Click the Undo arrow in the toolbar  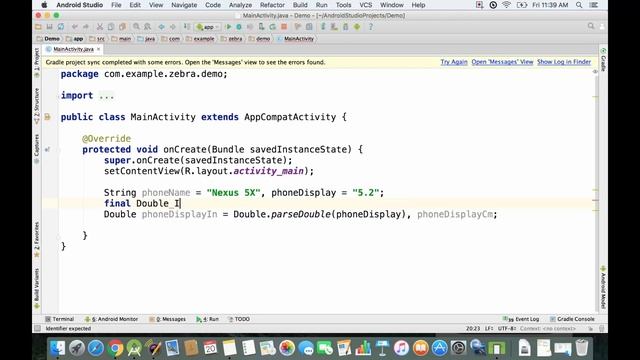[75, 27]
